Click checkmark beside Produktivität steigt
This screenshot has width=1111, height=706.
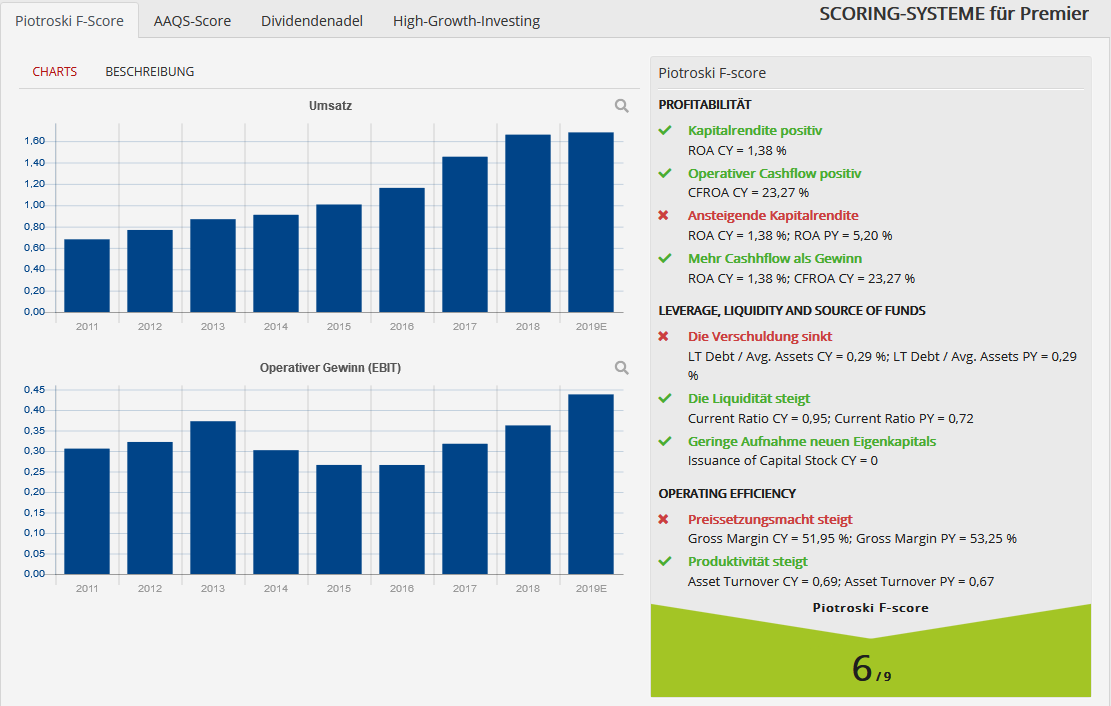coord(665,561)
